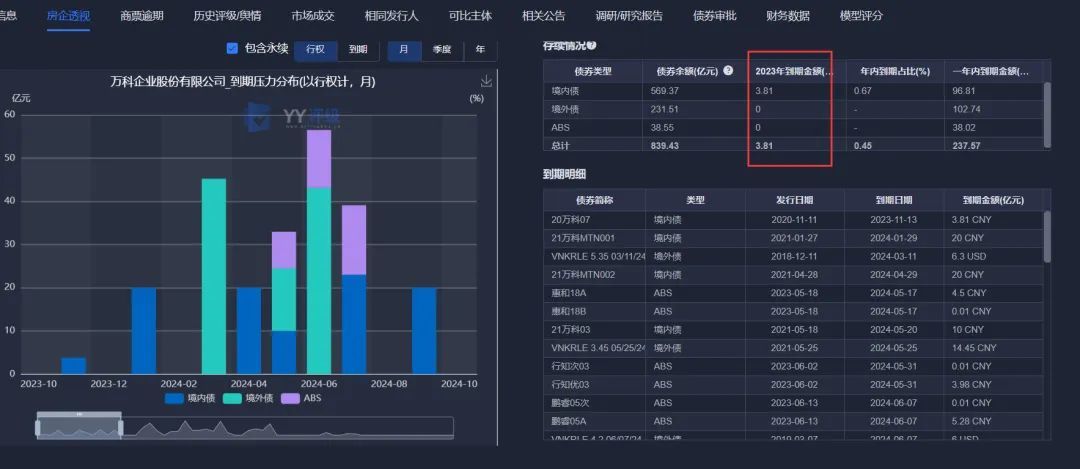Select bond 鹏睿05次

coord(570,402)
